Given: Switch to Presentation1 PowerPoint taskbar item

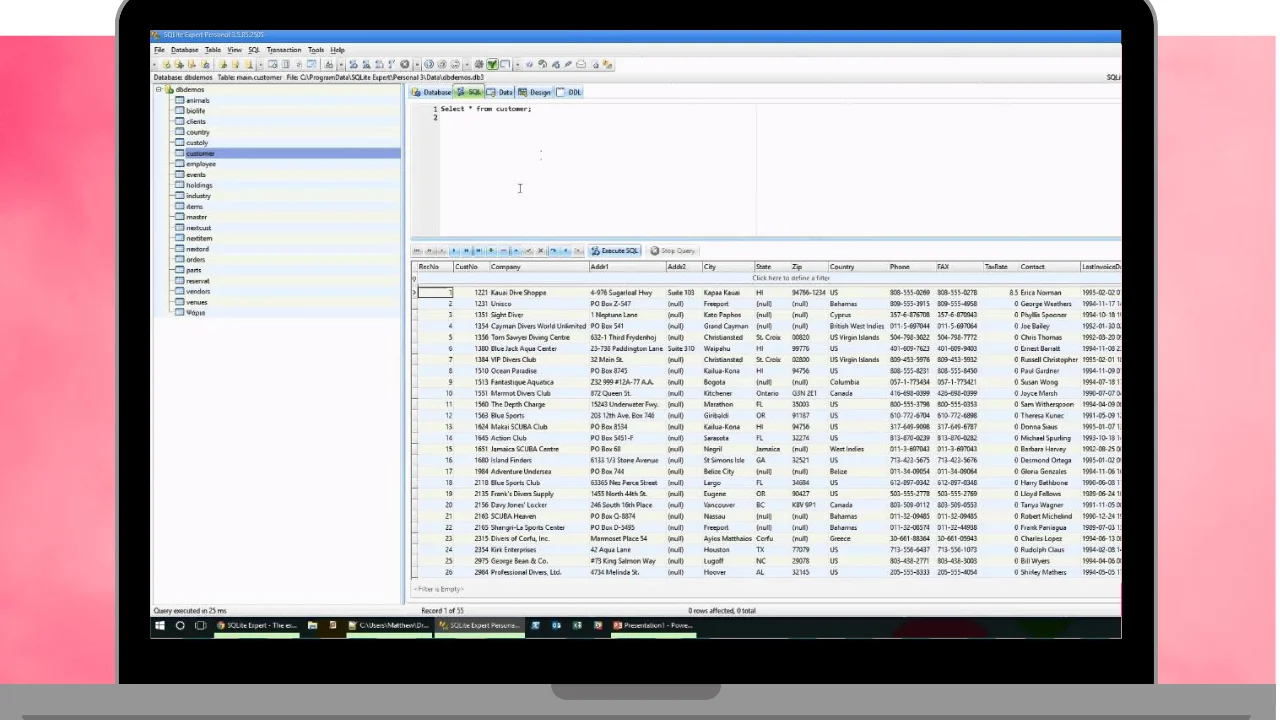Looking at the screenshot, I should click(x=654, y=626).
